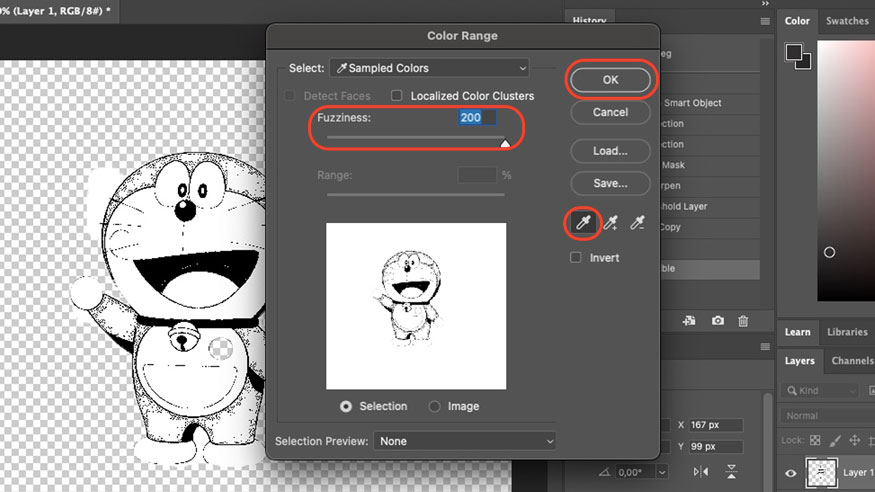
Task: Click OK in Color Range dialog
Action: 610,80
